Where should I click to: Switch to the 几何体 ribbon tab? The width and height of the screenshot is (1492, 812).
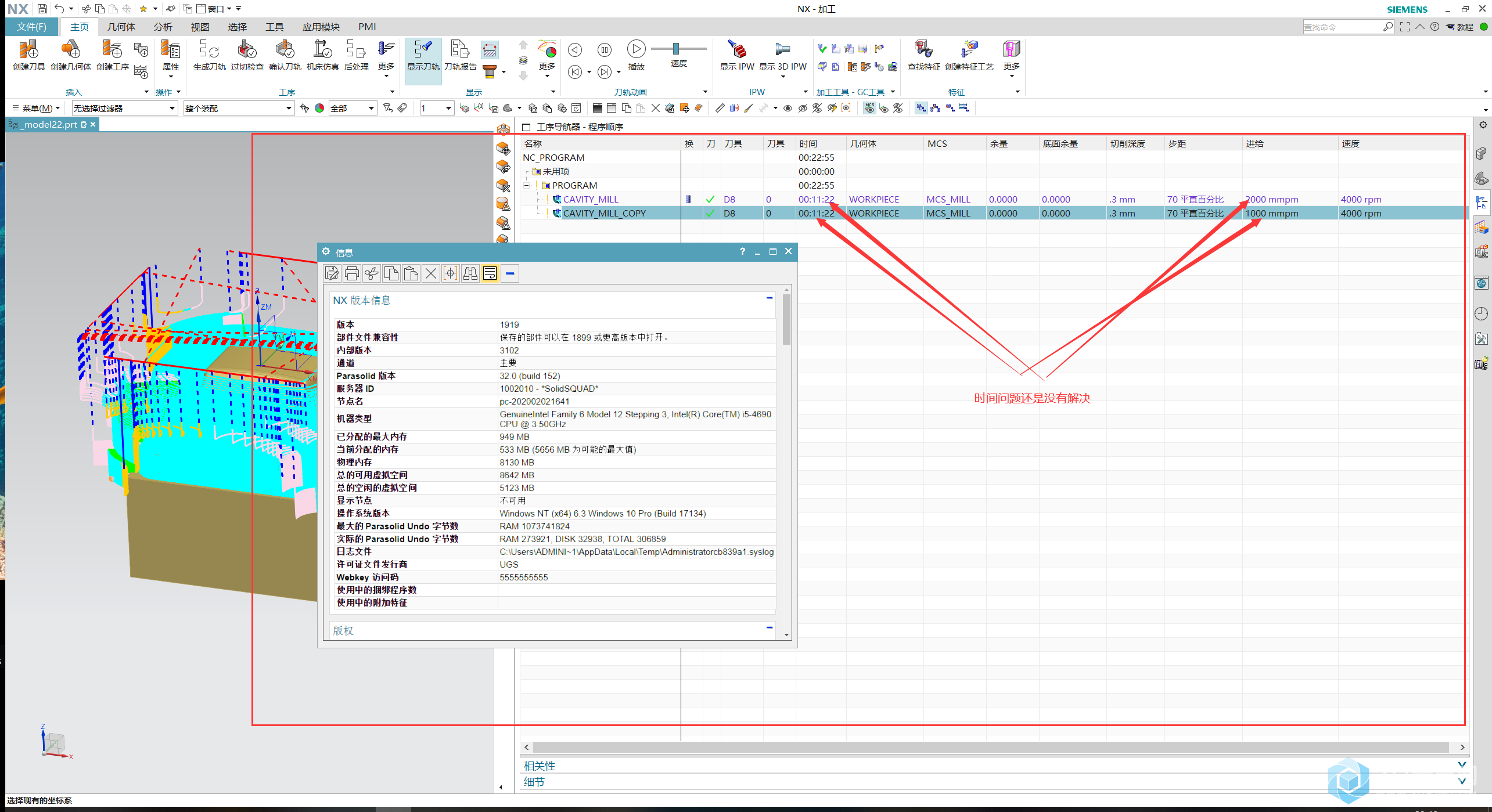[121, 27]
